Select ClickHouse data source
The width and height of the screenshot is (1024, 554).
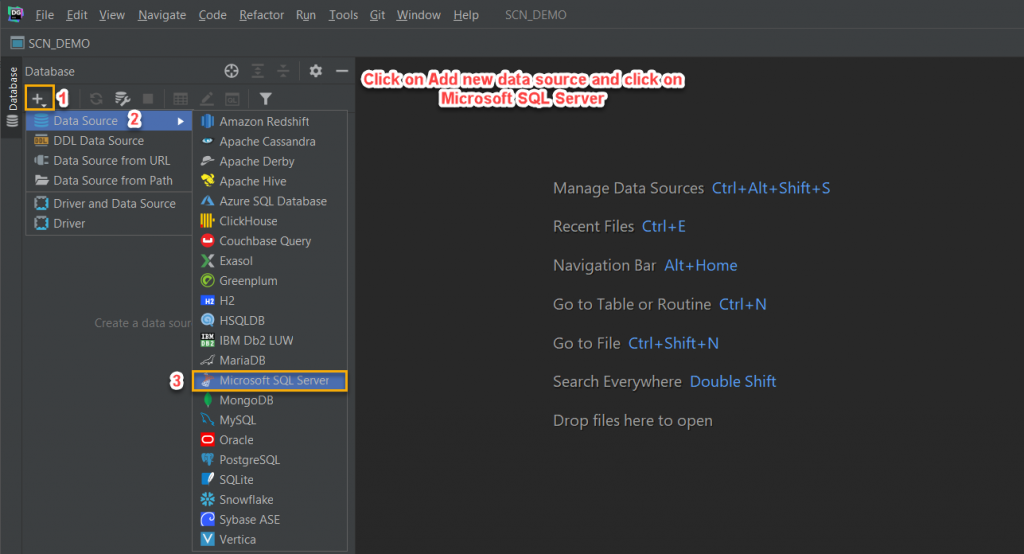click(x=270, y=221)
